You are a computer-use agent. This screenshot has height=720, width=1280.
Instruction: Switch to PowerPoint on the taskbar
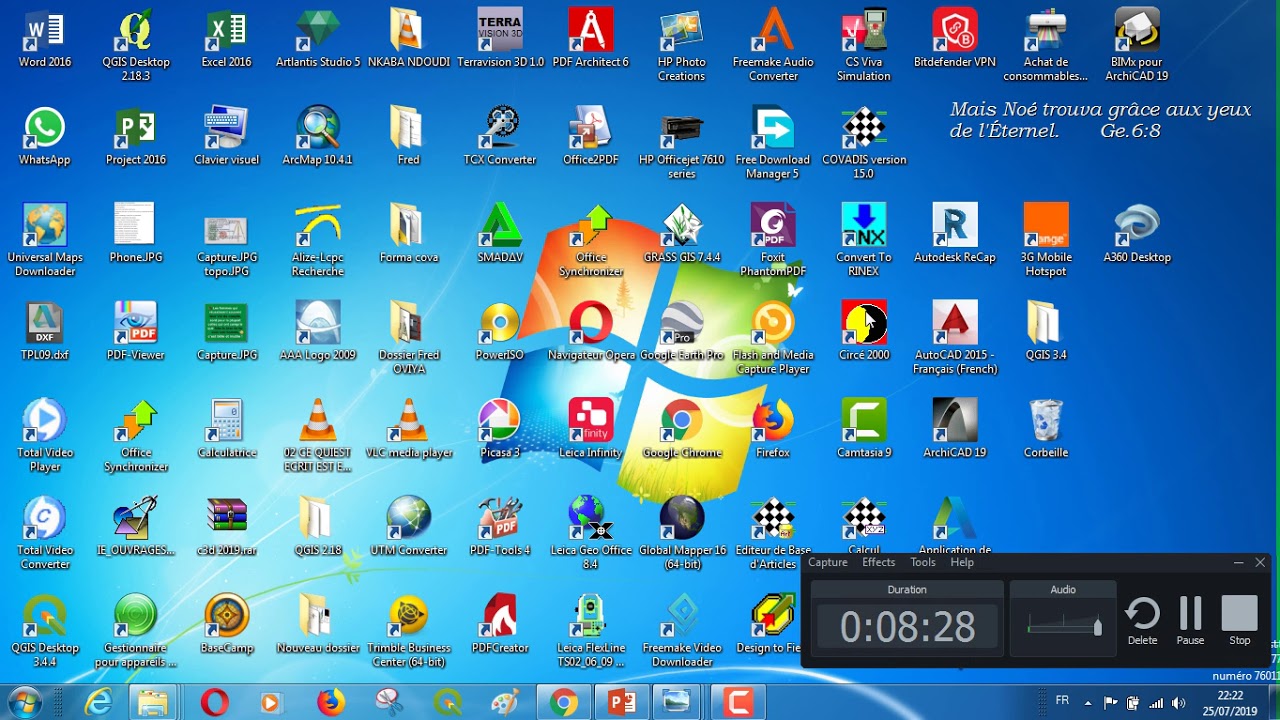click(622, 703)
